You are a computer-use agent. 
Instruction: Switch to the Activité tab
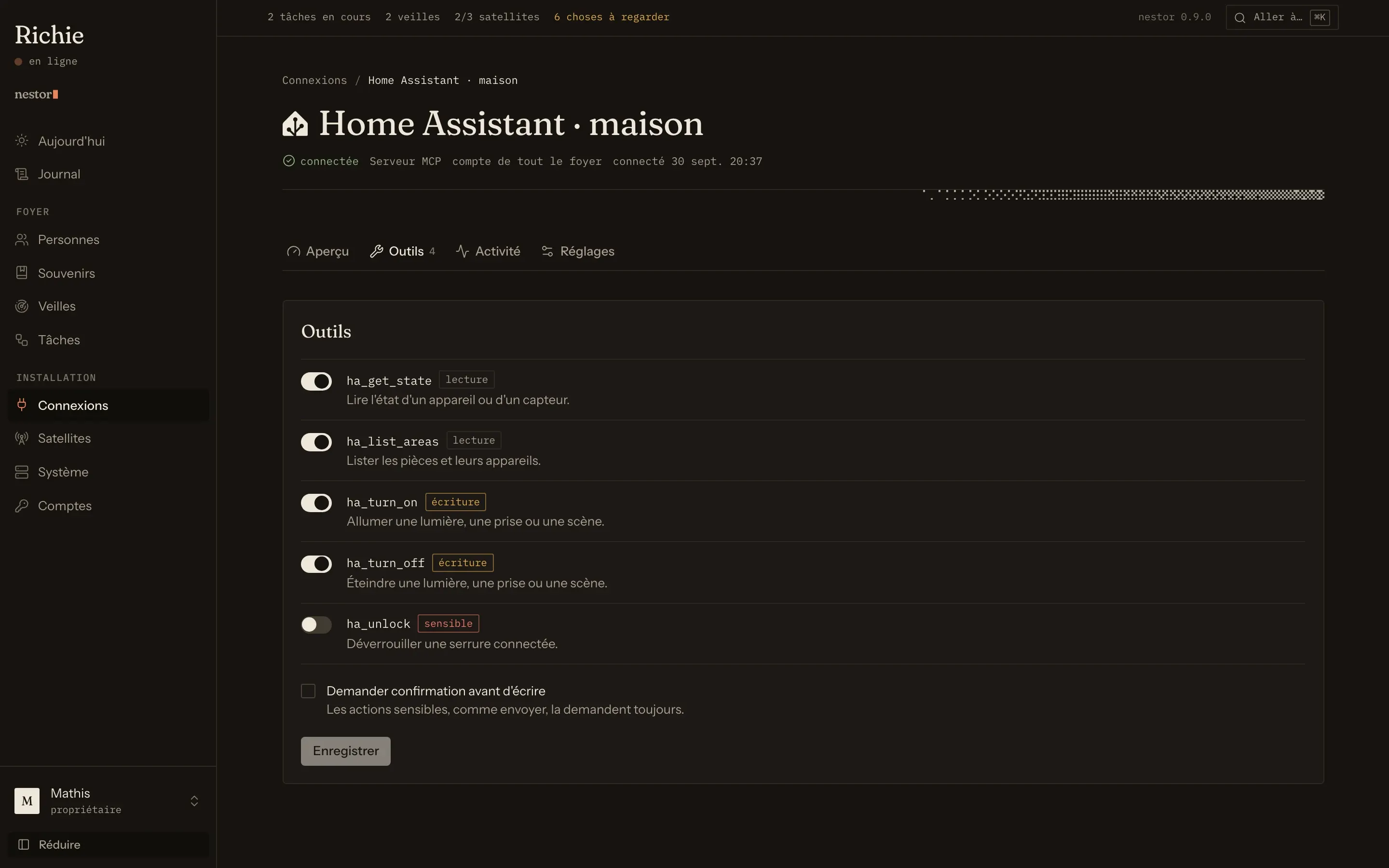488,251
